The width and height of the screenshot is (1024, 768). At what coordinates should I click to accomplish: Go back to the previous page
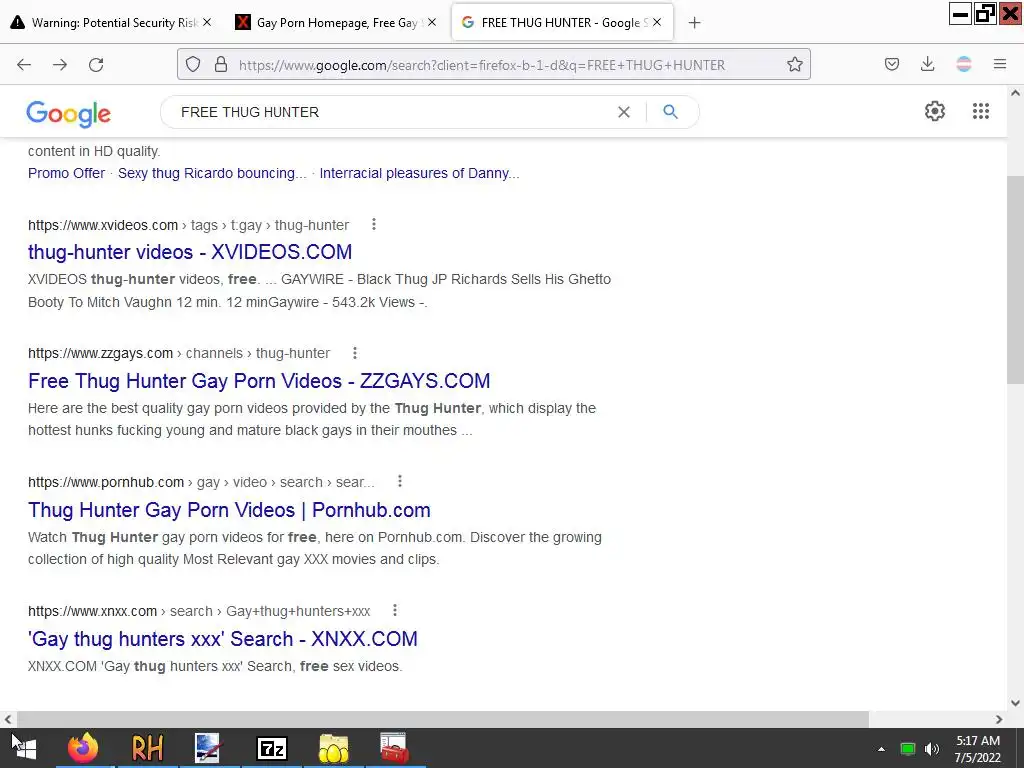pos(24,64)
